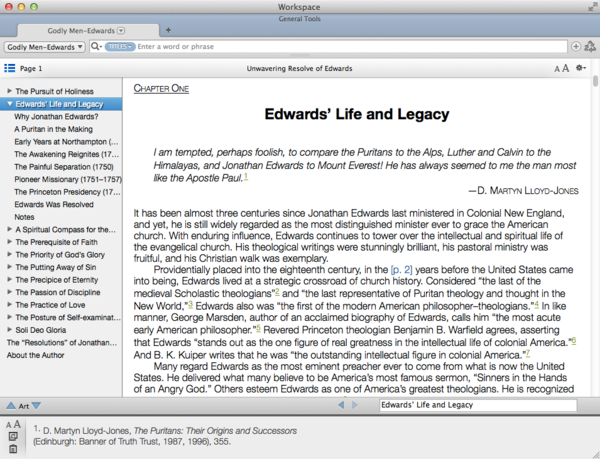Follow footnote 4 after philosopher–theologians

click(536, 304)
